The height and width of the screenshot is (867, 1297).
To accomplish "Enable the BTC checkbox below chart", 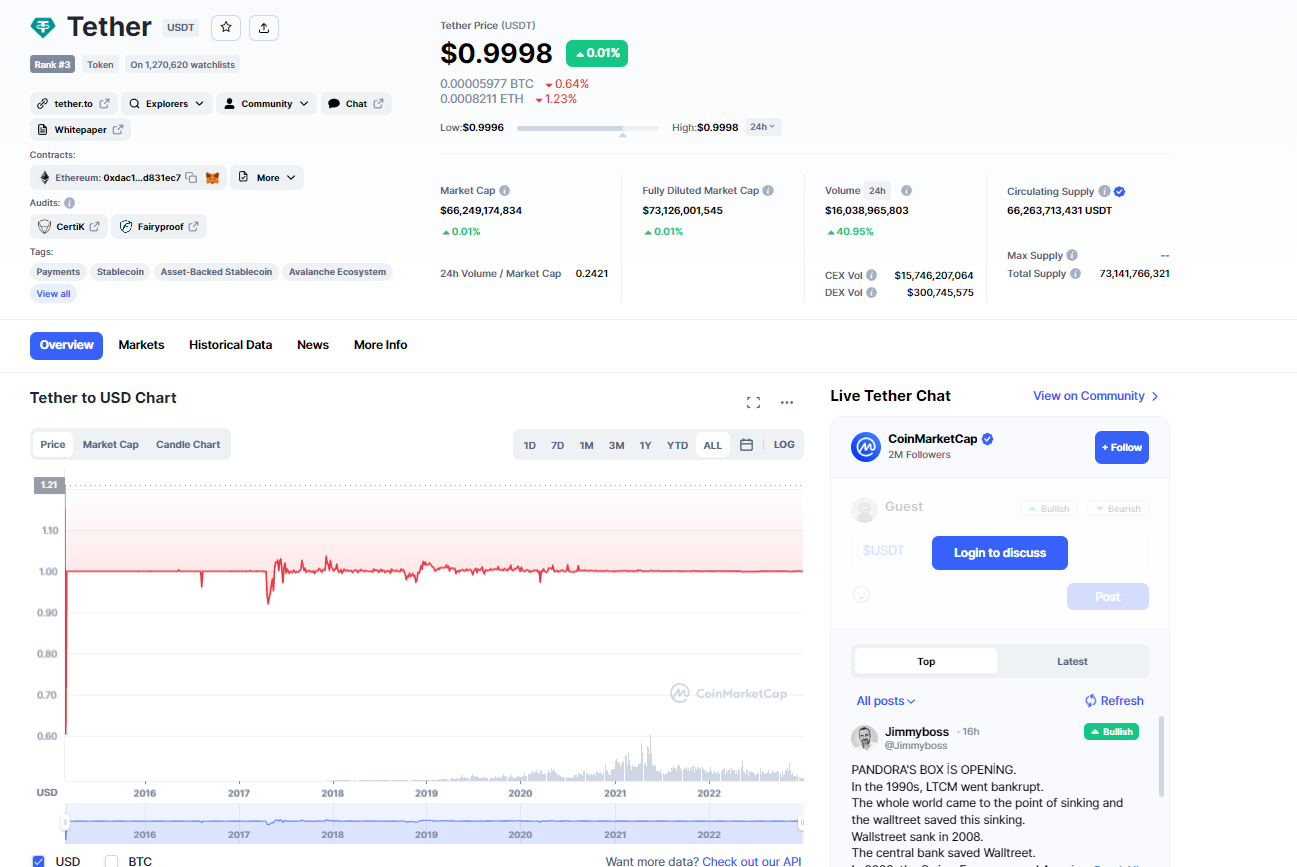I will coord(112,861).
